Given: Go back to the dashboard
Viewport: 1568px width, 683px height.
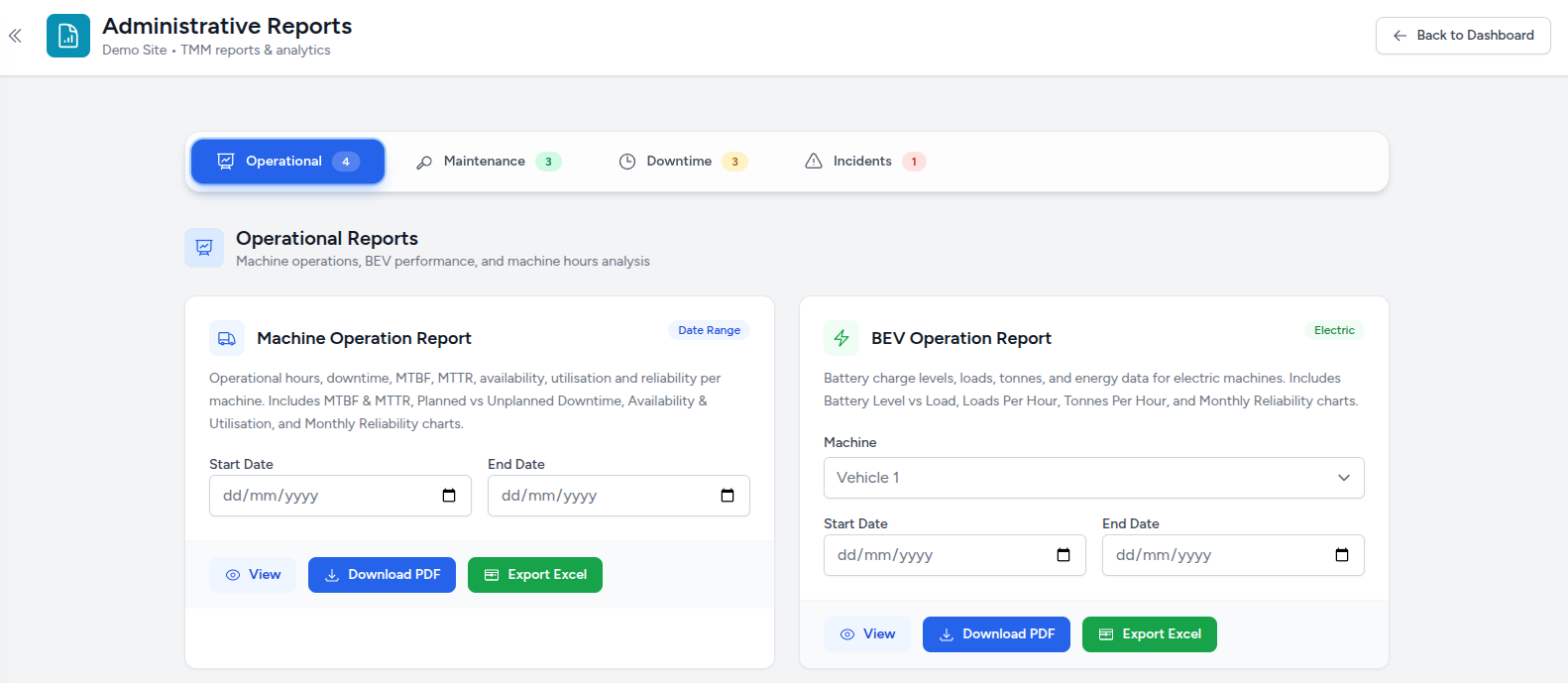Looking at the screenshot, I should [x=1463, y=36].
